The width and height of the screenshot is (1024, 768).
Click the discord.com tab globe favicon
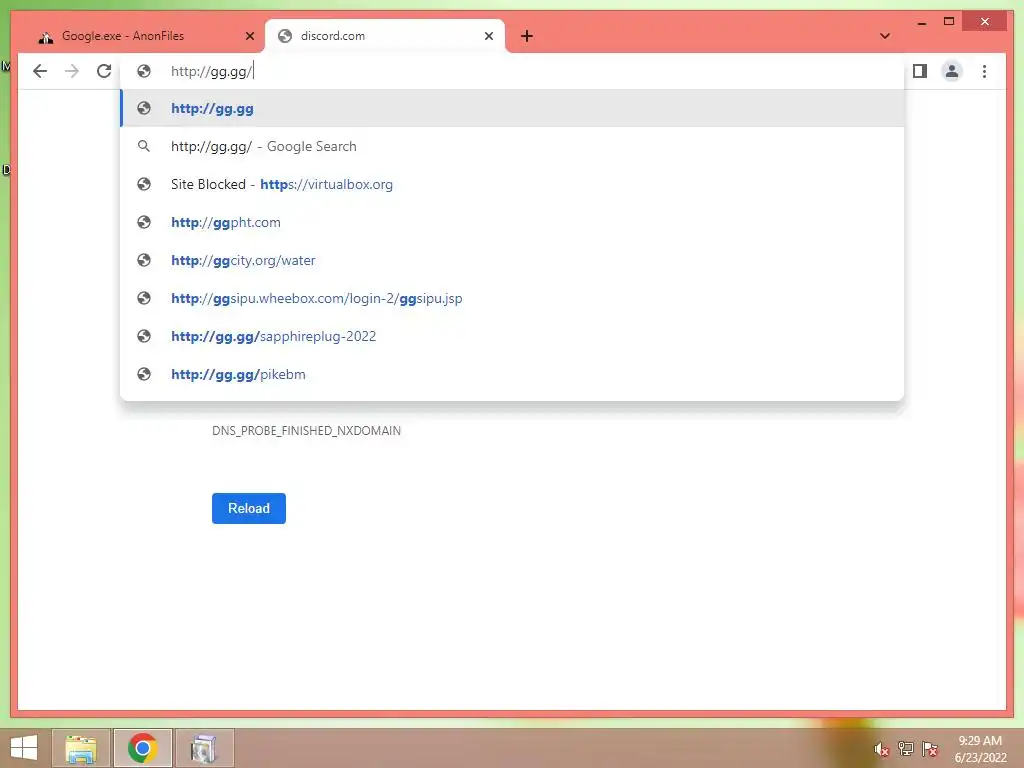(285, 36)
